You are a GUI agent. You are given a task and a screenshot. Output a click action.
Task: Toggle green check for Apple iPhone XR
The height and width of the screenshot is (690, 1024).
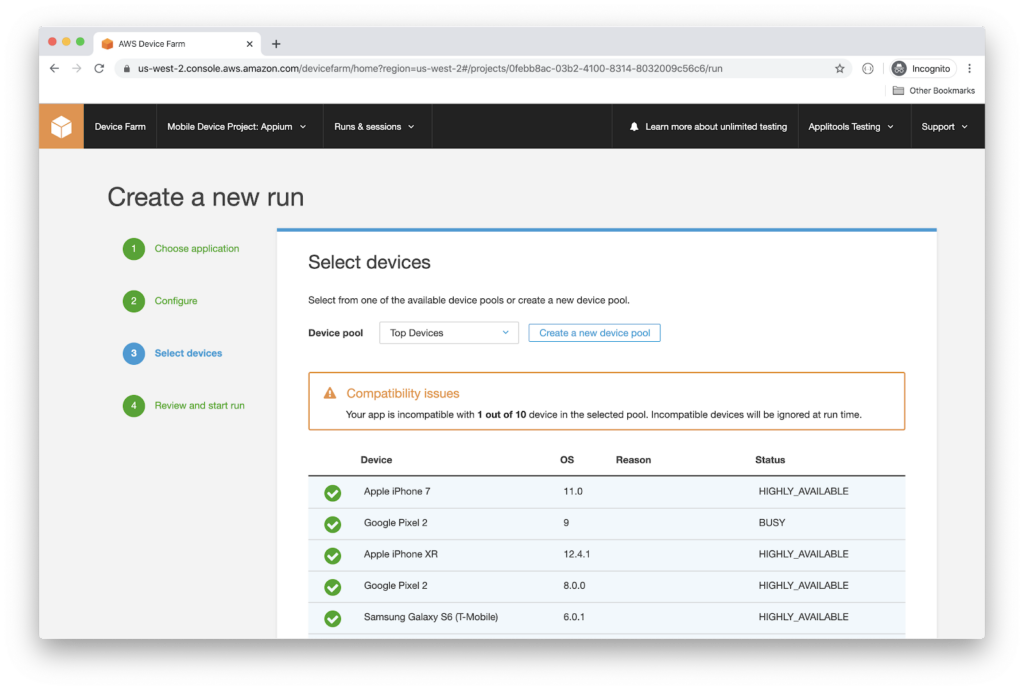point(333,555)
